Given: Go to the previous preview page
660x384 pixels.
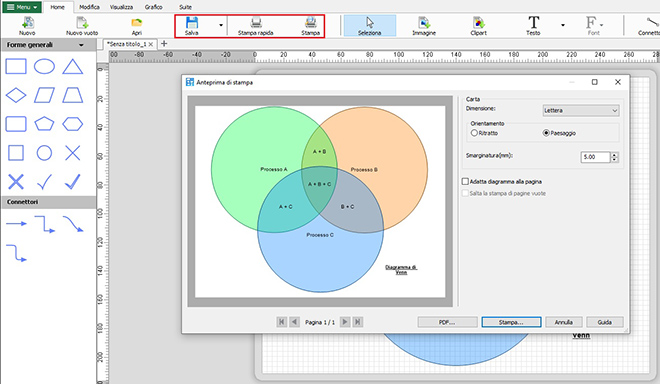Looking at the screenshot, I should point(295,322).
